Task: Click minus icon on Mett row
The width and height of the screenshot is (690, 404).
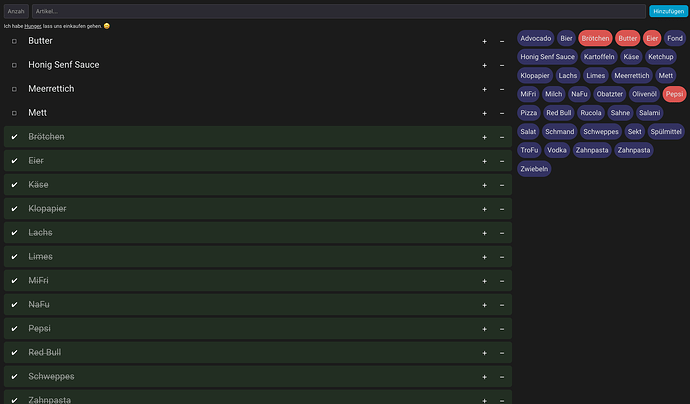Action: pos(502,113)
